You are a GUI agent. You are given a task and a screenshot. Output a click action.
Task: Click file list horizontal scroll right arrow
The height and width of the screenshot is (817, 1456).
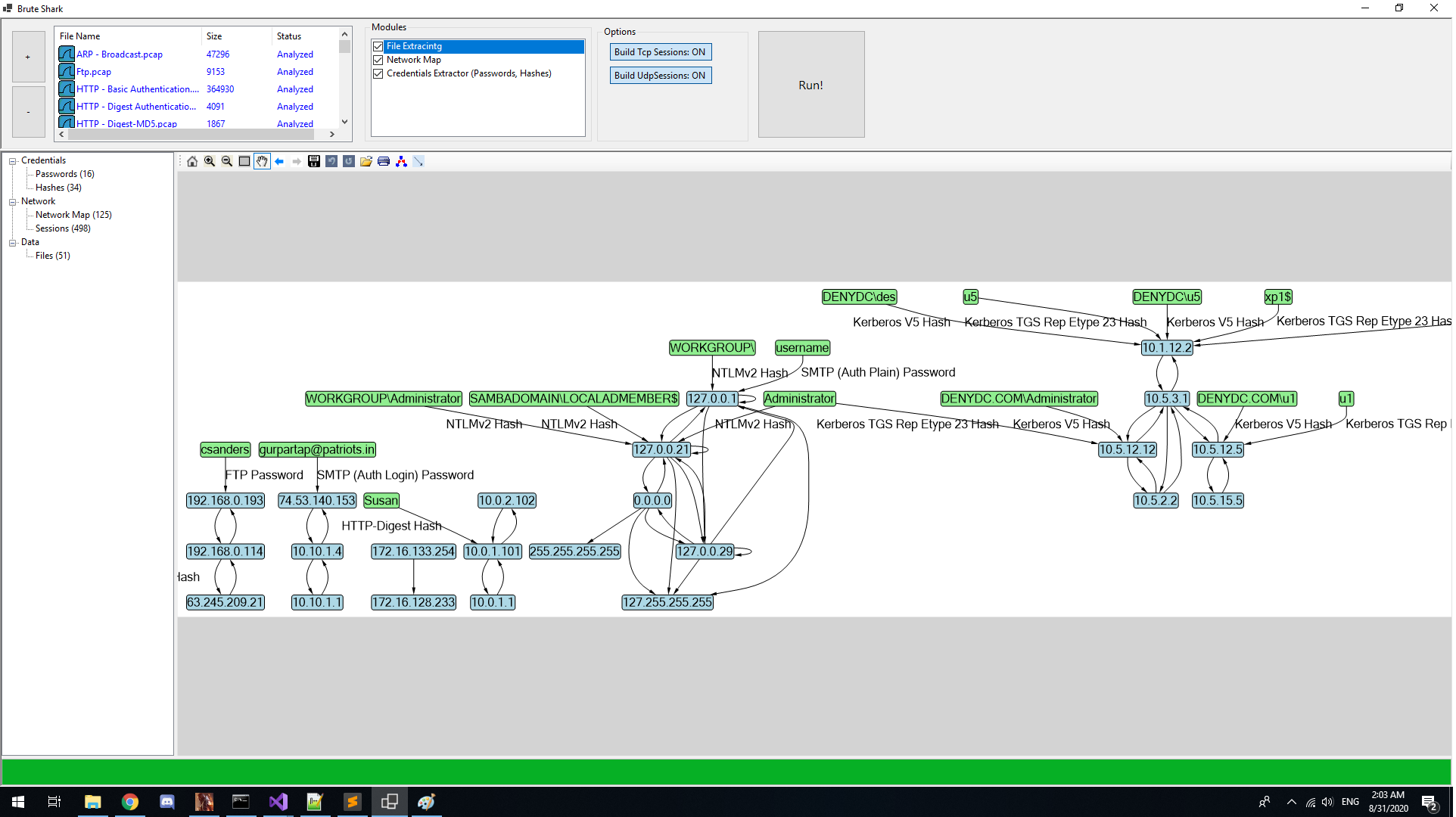tap(332, 135)
